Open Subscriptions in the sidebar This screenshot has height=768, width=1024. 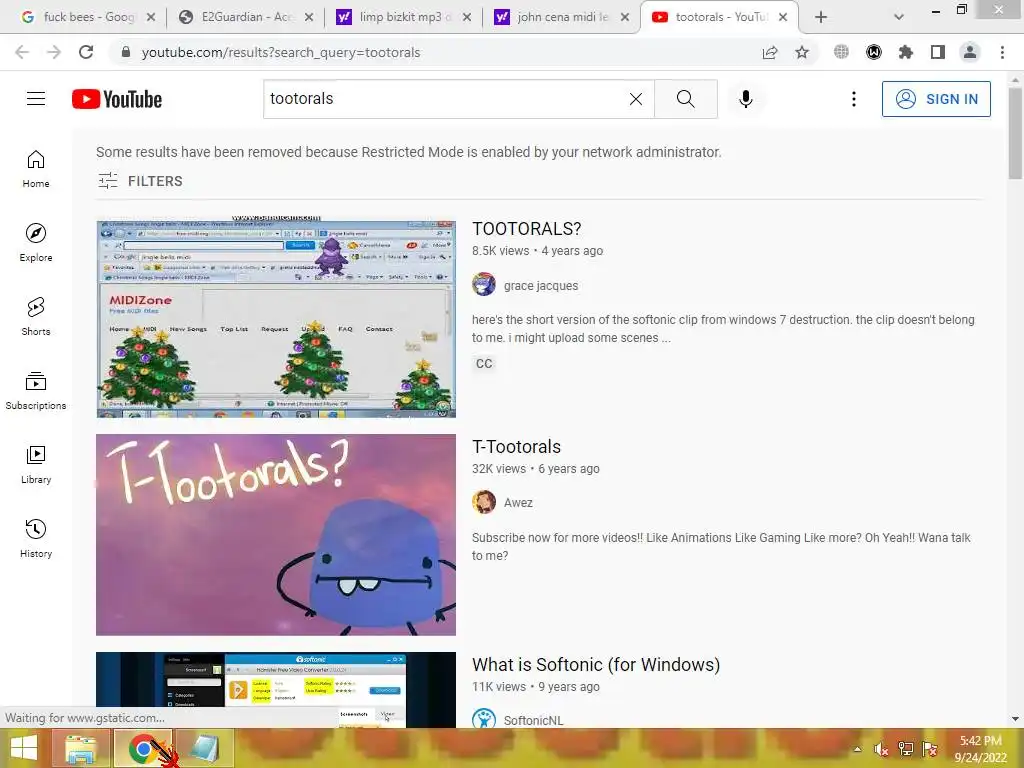click(x=36, y=391)
